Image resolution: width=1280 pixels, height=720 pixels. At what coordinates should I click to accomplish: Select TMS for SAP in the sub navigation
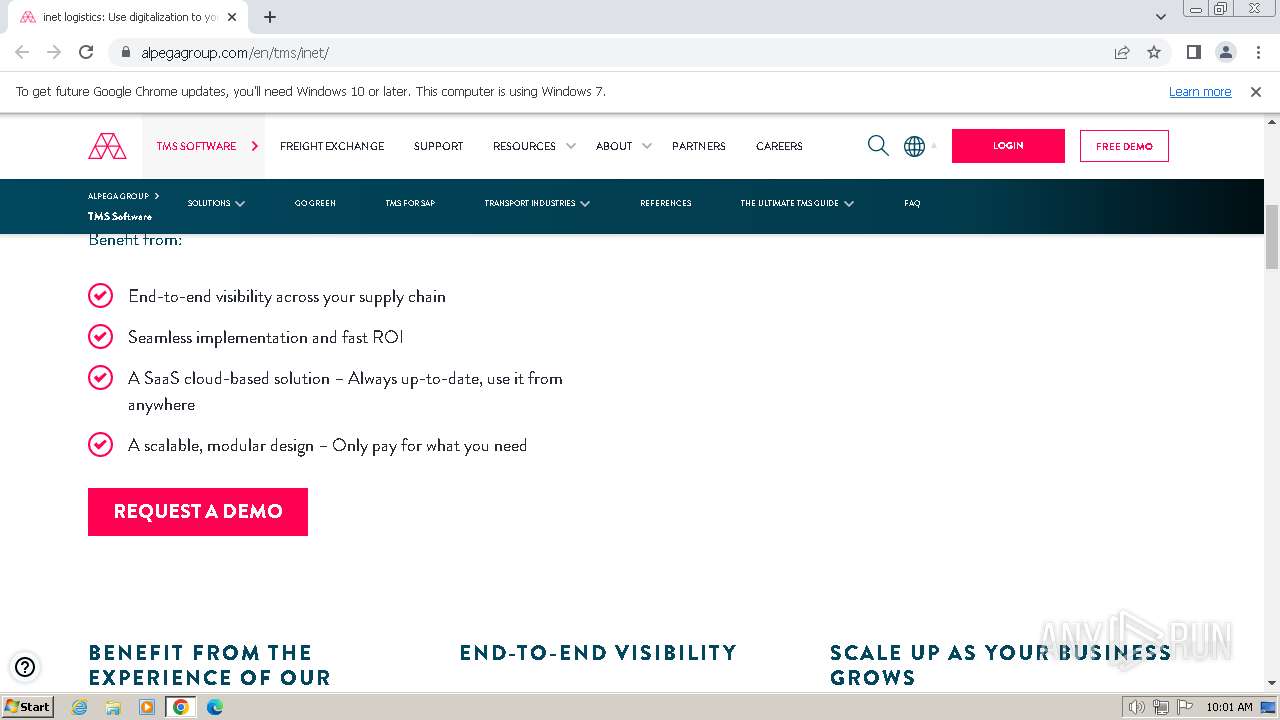coord(410,203)
